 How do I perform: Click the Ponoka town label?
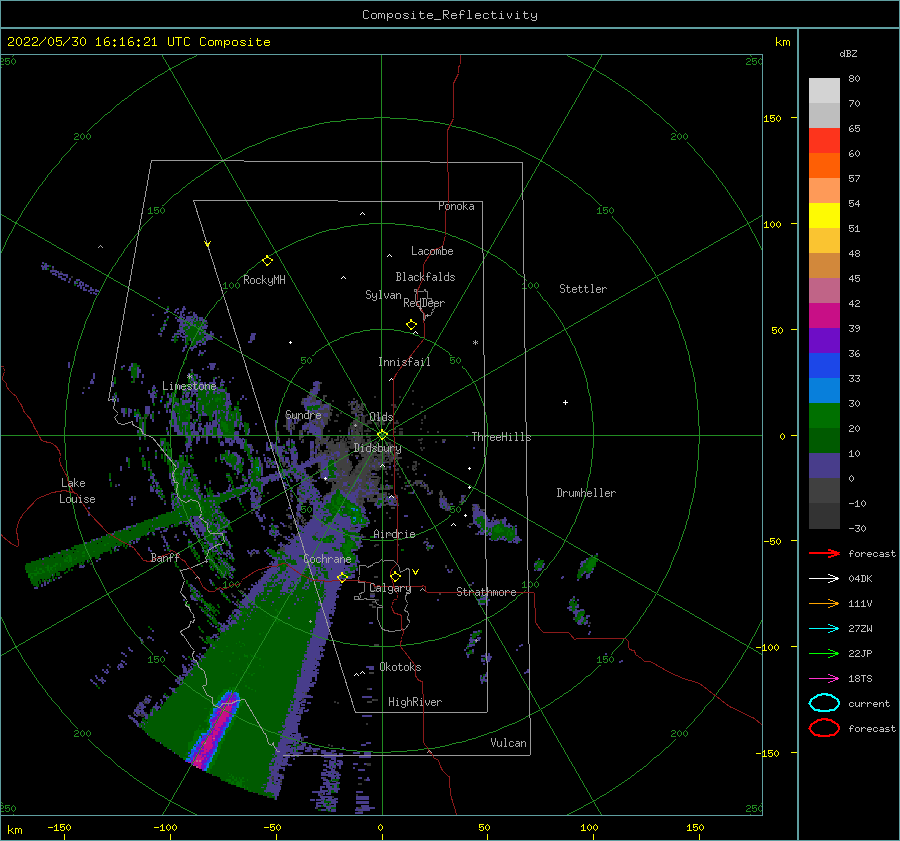pos(456,206)
